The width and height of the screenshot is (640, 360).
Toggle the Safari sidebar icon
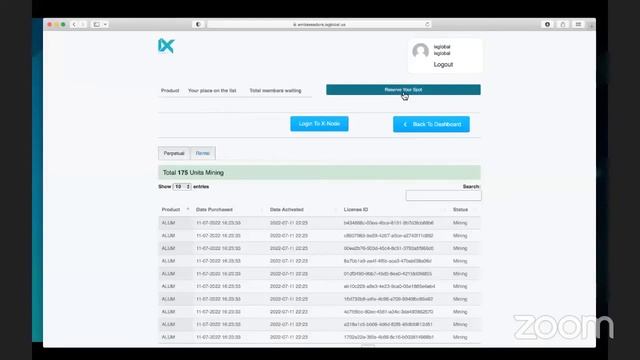point(96,24)
